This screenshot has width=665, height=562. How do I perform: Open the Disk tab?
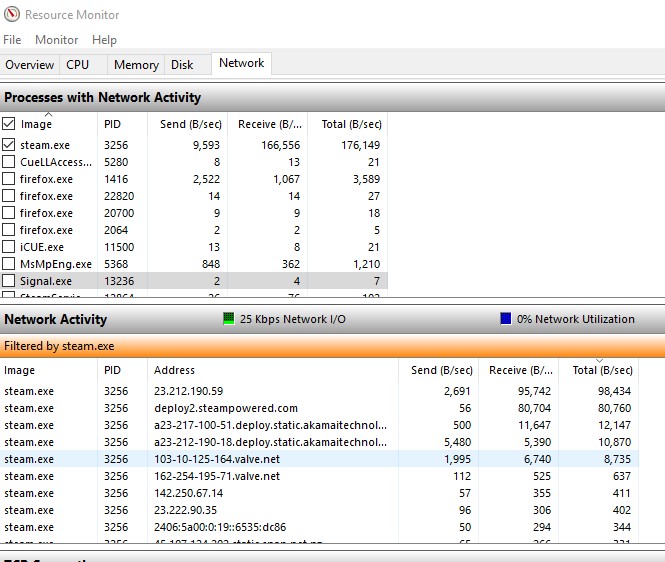pos(182,65)
